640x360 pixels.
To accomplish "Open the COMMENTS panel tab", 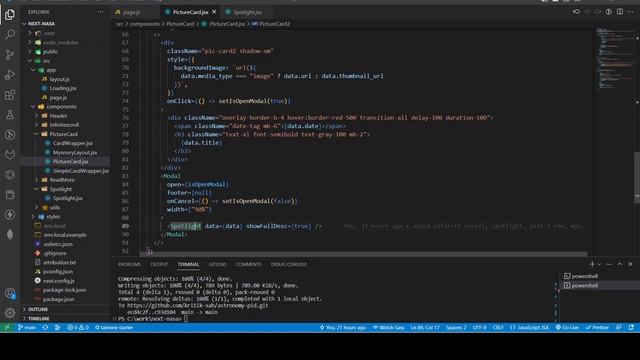I will coord(248,264).
